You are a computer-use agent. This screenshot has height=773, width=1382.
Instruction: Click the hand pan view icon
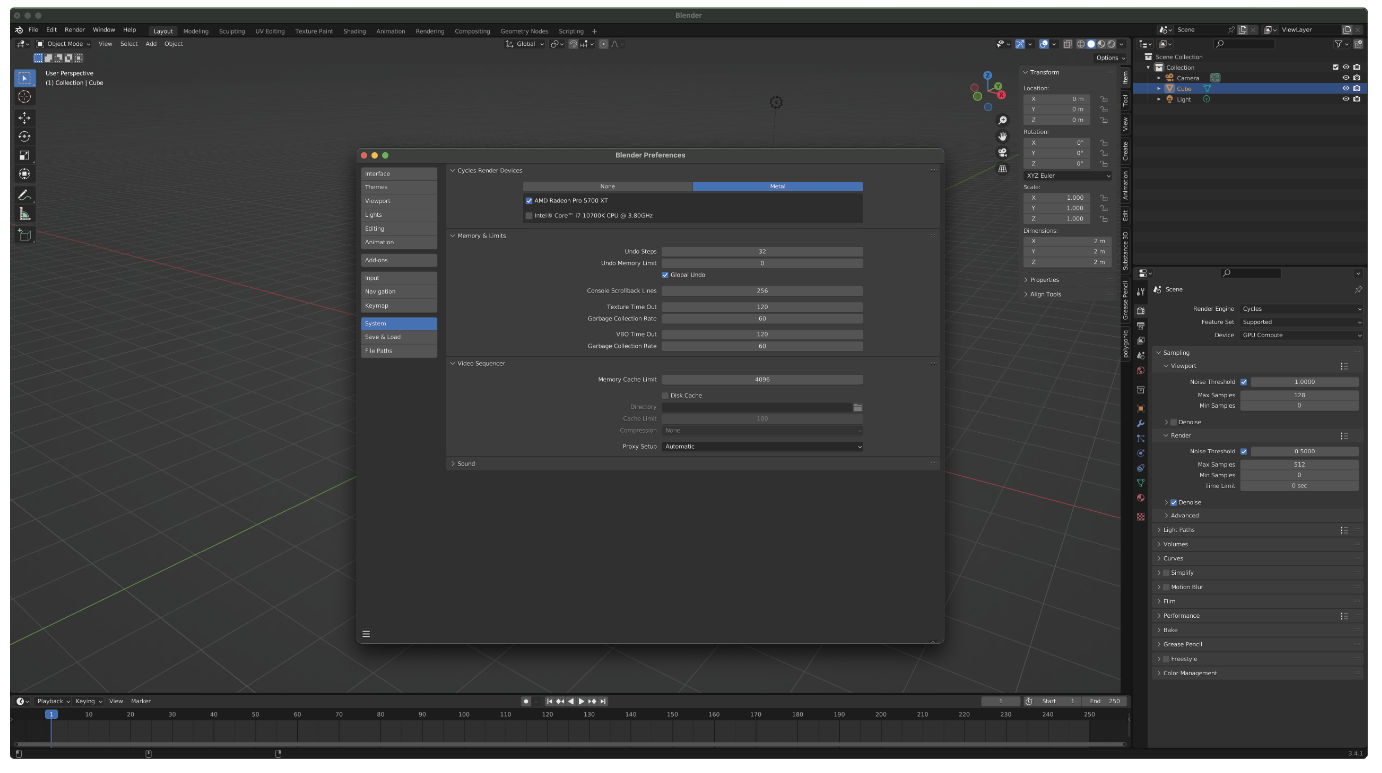pos(1003,136)
